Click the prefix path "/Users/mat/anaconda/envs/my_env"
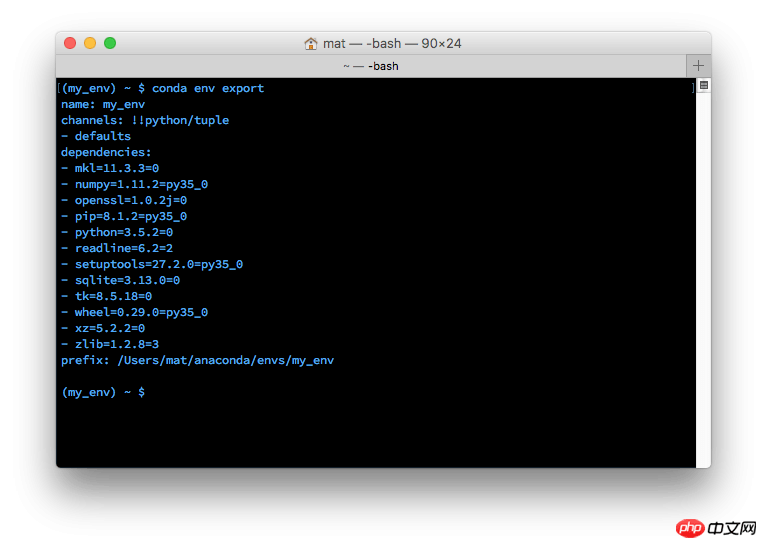Viewport: 767px width, 548px height. 226,361
